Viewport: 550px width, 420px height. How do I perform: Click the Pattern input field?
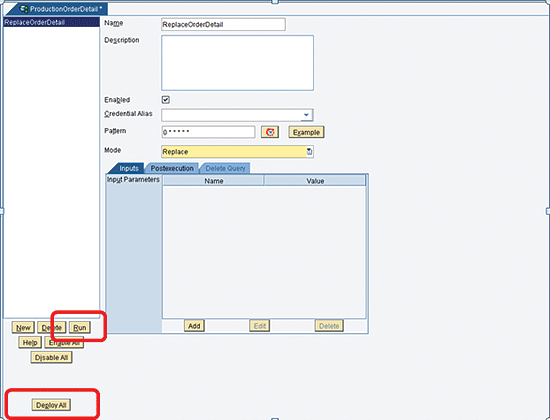click(x=208, y=132)
